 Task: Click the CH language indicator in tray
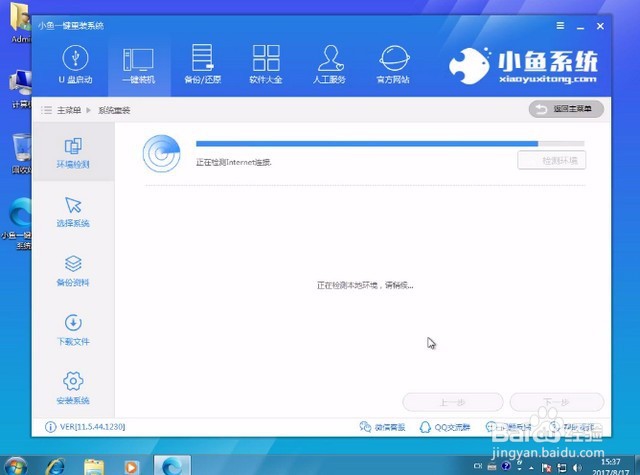478,466
